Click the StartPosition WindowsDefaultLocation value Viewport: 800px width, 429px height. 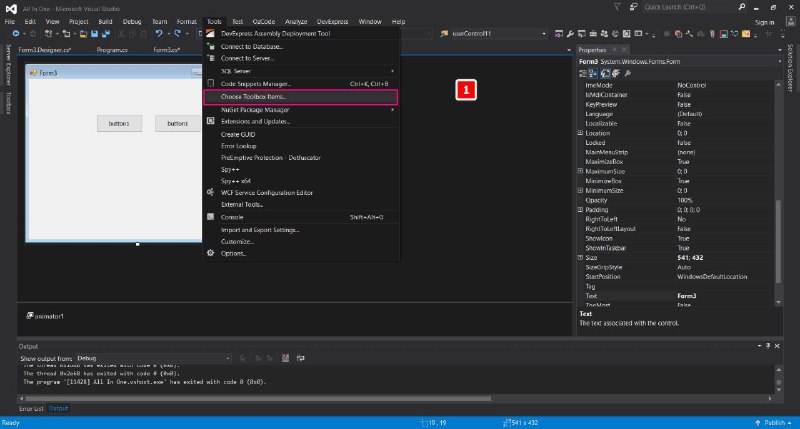tap(724, 277)
